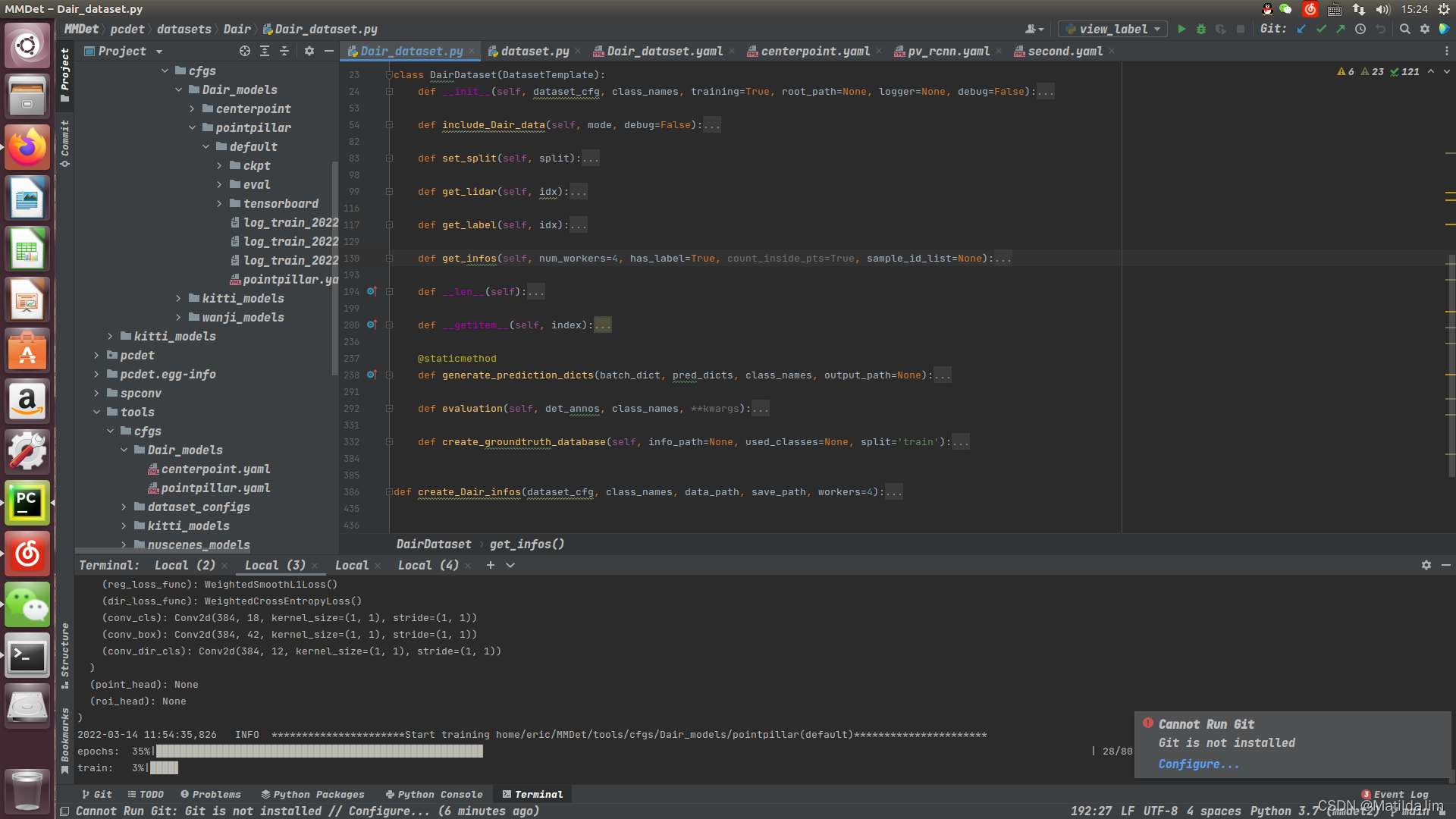Select opened file locate icon in Project panel
This screenshot has height=819, width=1456.
(245, 51)
